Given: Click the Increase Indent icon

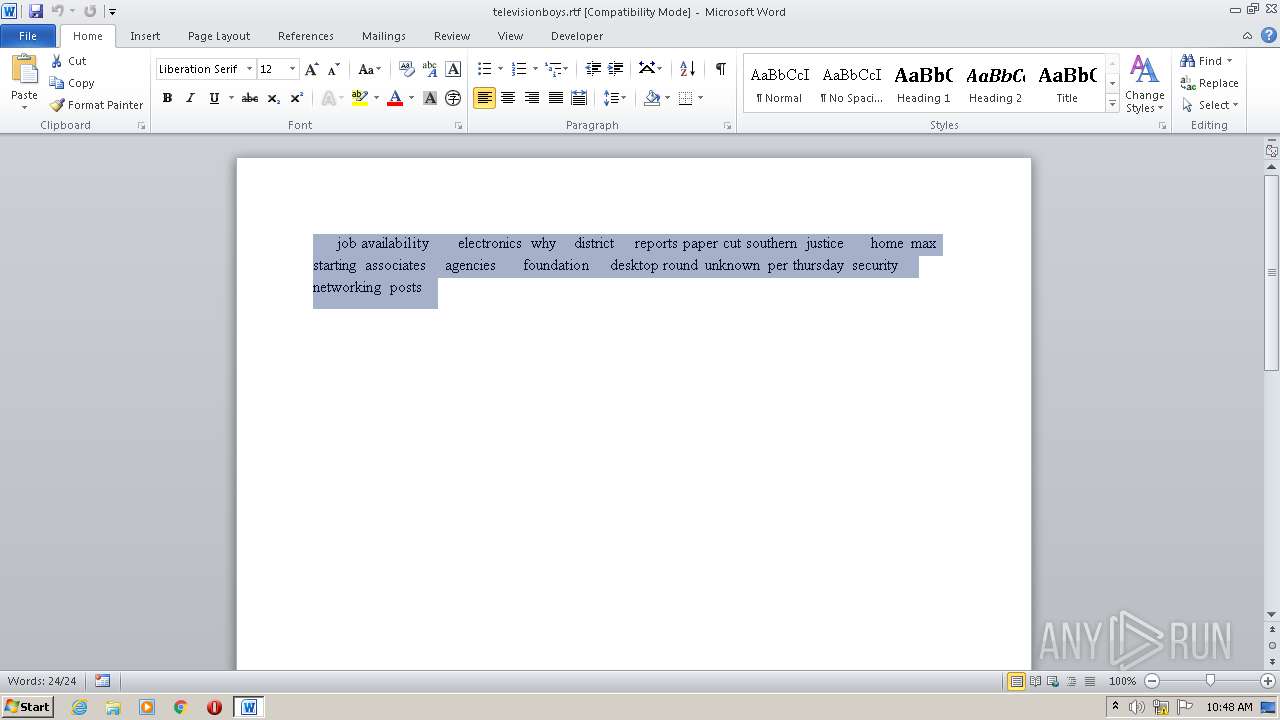Looking at the screenshot, I should tap(616, 69).
